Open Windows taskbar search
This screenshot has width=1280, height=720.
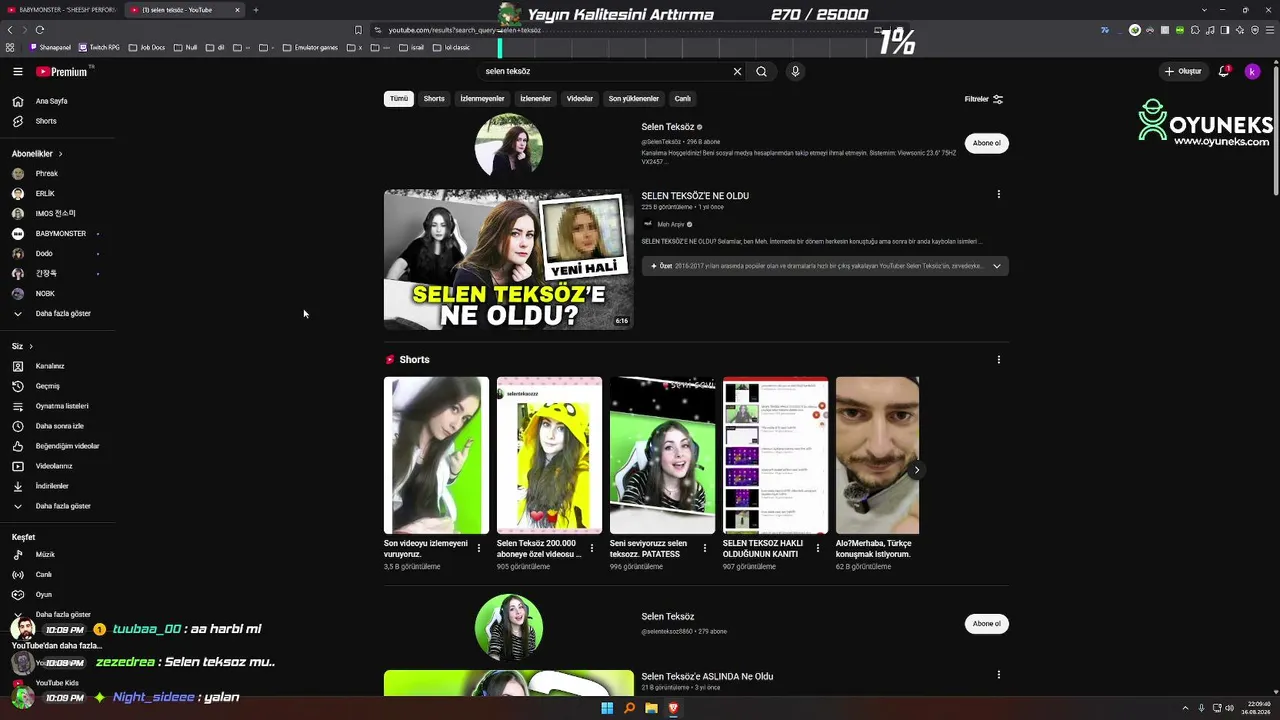(629, 708)
